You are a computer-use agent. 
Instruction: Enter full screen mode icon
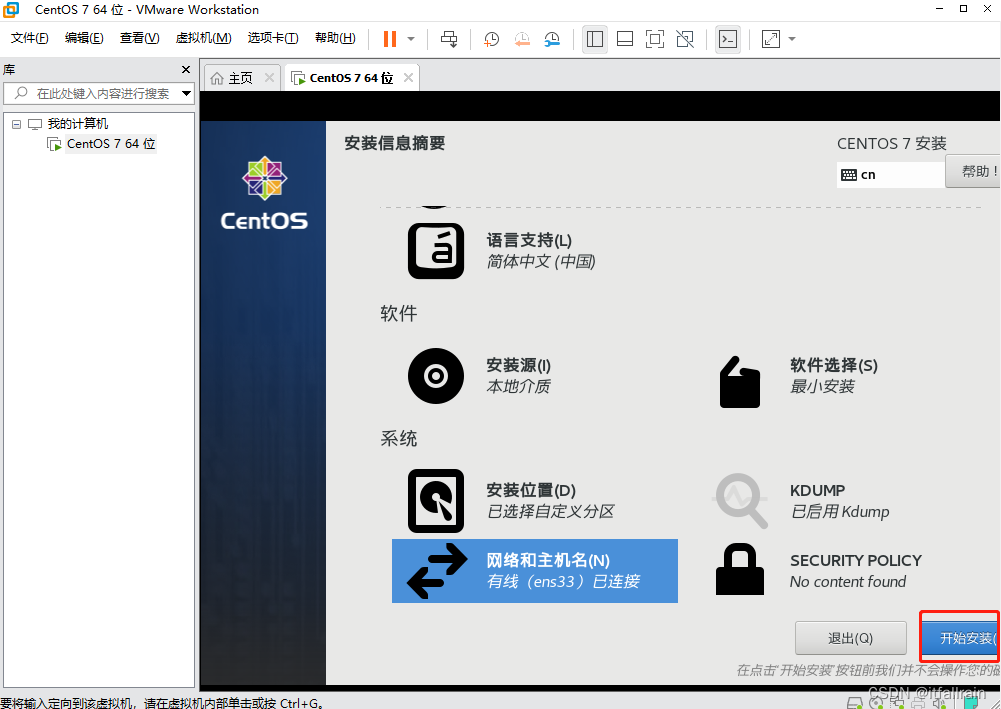coord(655,39)
